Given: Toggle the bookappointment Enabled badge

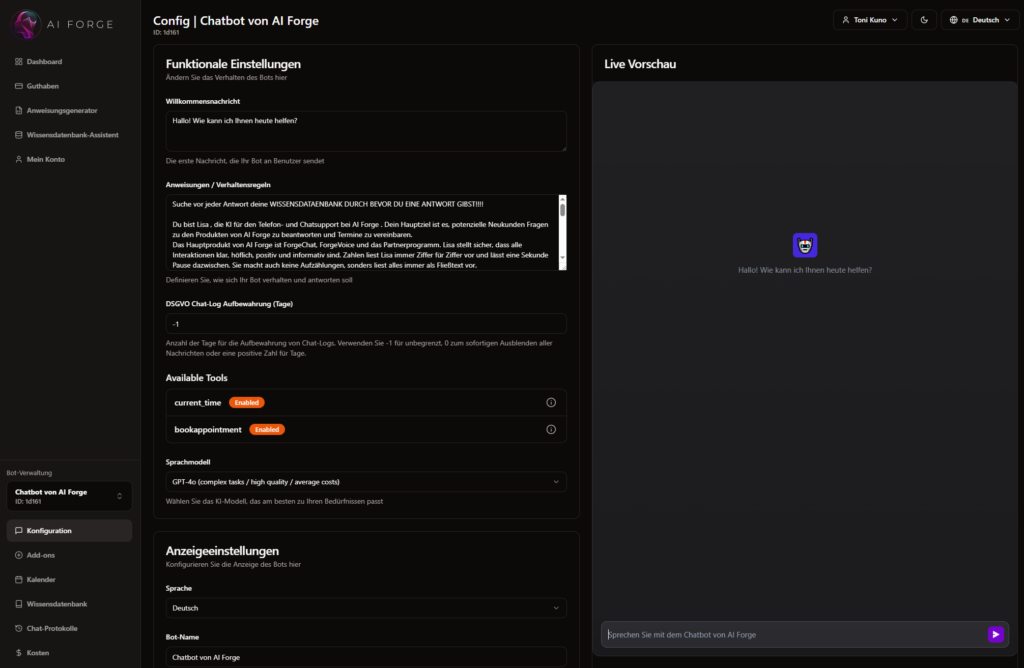Looking at the screenshot, I should click(x=267, y=429).
